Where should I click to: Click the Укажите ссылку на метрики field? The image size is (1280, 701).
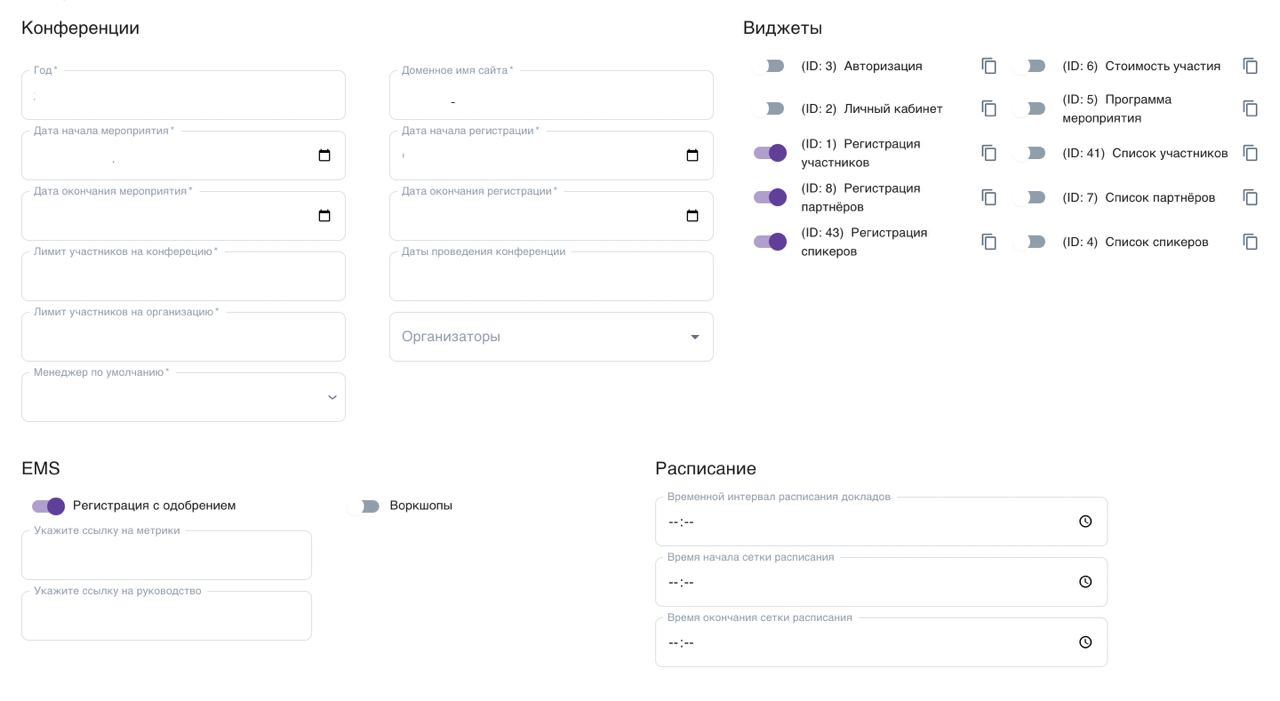pyautogui.click(x=166, y=557)
